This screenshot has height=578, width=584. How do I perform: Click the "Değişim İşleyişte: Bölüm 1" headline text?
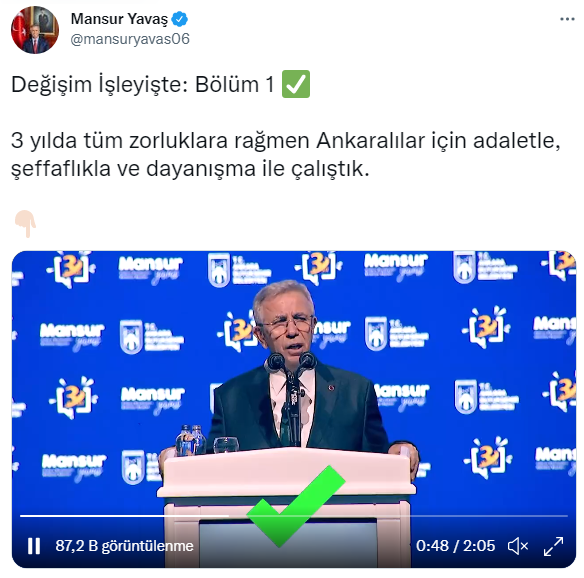tap(143, 85)
